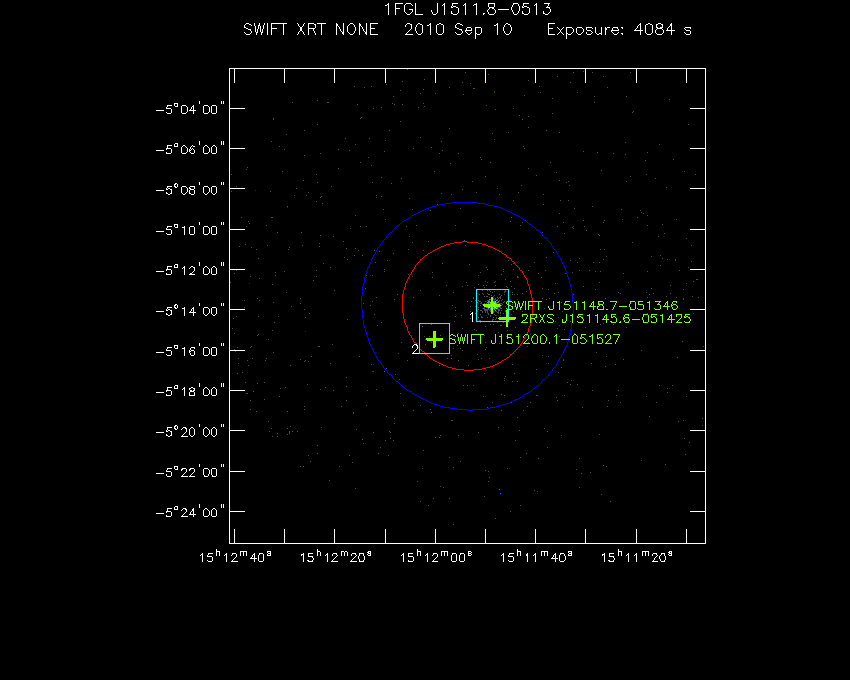Viewport: 850px width, 680px height.
Task: Click the declination label -5°14'00"
Action: (190, 311)
